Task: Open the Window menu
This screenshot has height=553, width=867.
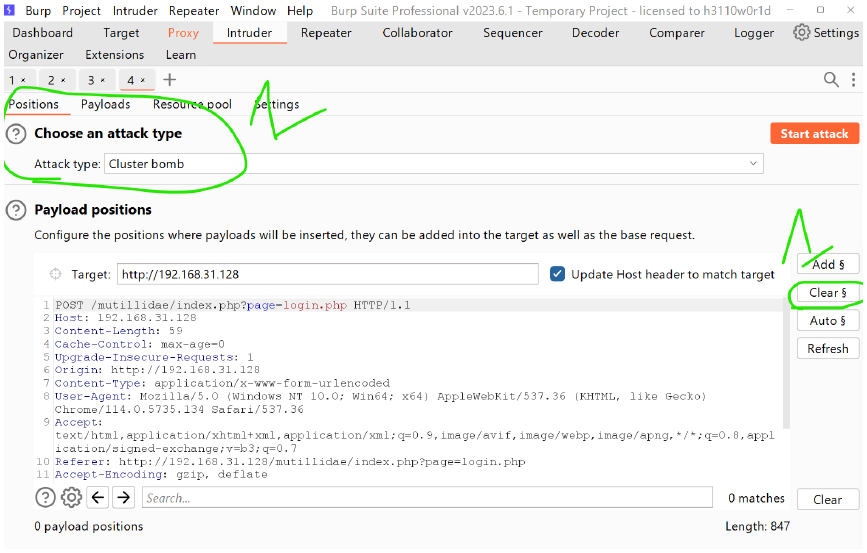Action: click(253, 11)
